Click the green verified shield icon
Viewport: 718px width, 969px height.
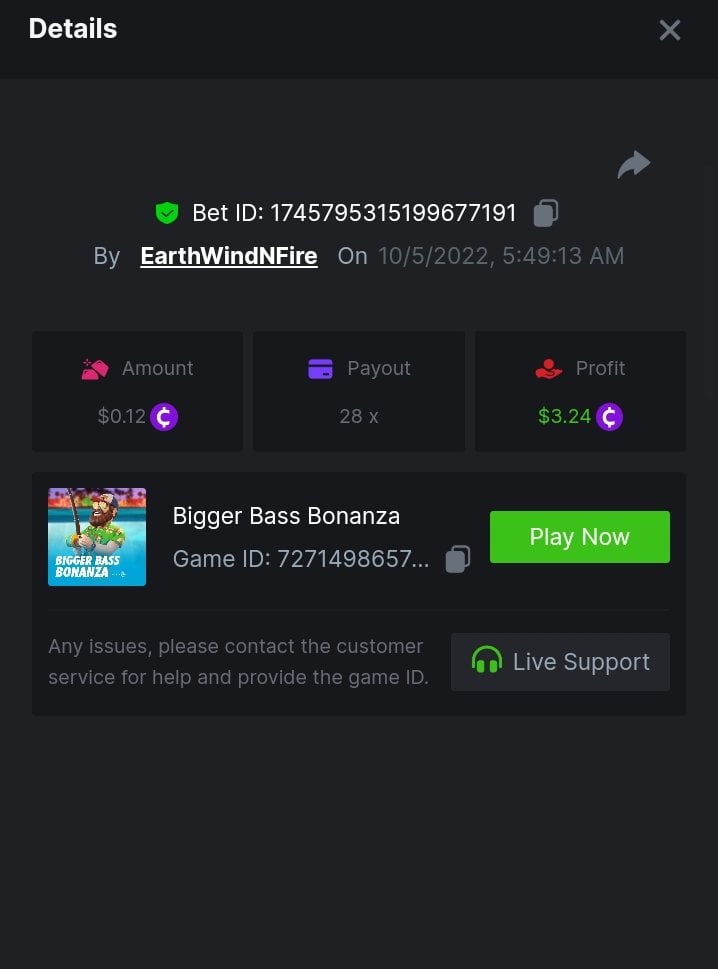pos(166,212)
